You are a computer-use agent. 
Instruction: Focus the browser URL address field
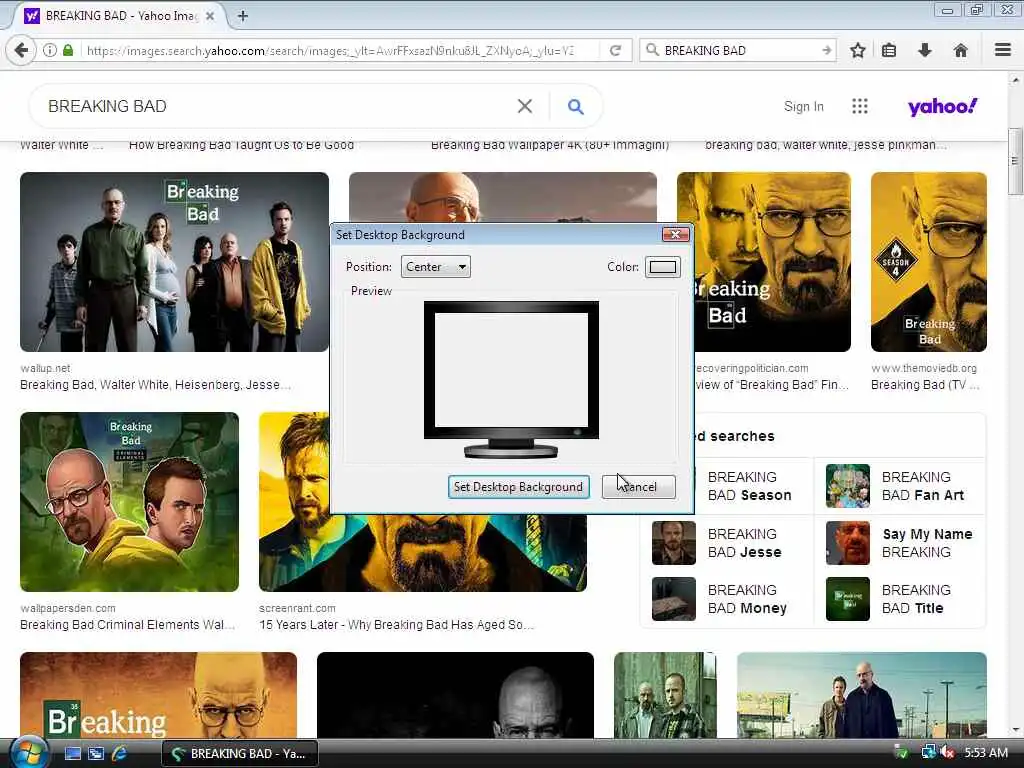(330, 50)
